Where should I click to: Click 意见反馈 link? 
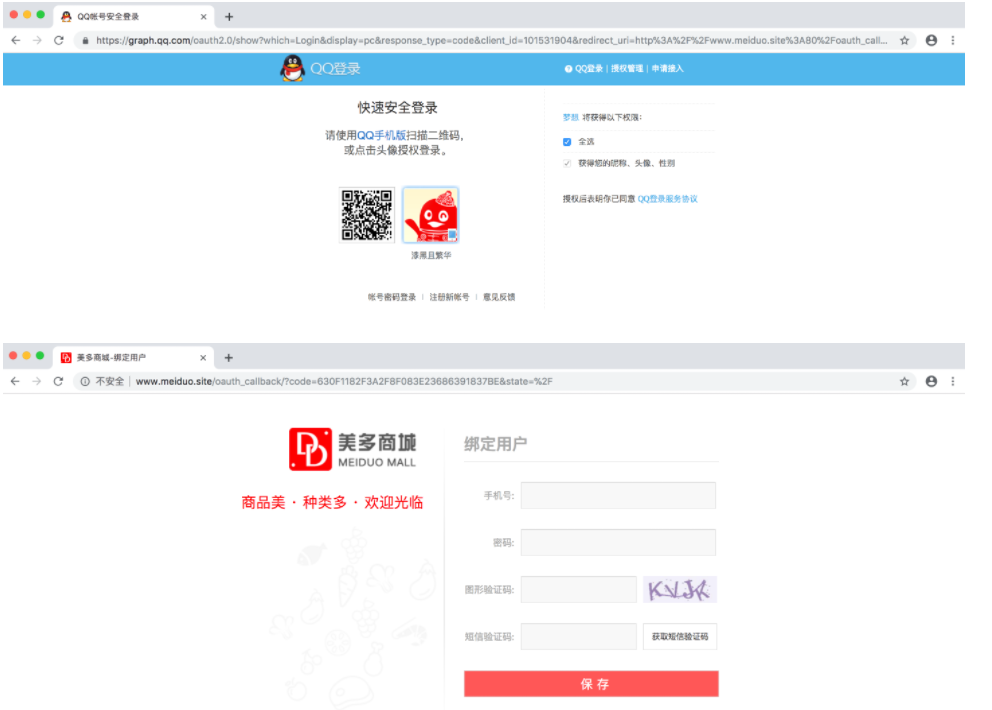(499, 297)
